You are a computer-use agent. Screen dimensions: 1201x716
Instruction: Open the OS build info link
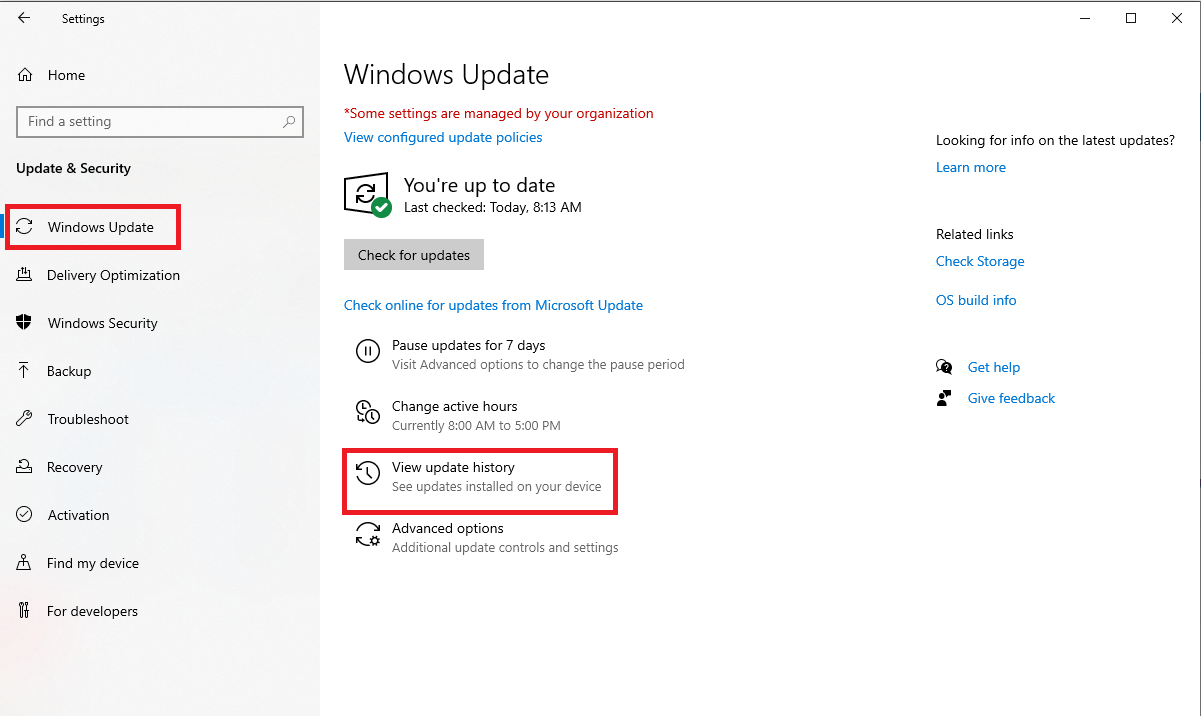click(976, 300)
